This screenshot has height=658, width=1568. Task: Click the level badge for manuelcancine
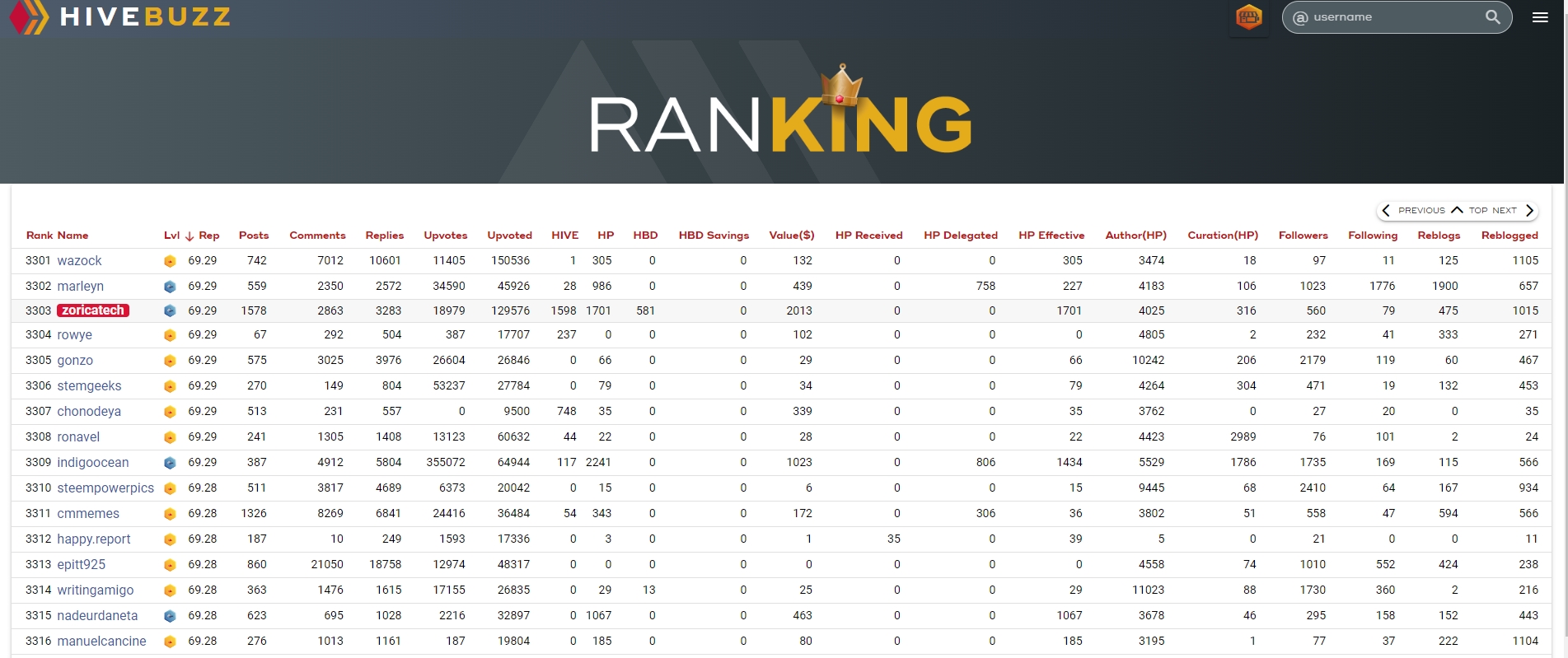click(x=170, y=642)
